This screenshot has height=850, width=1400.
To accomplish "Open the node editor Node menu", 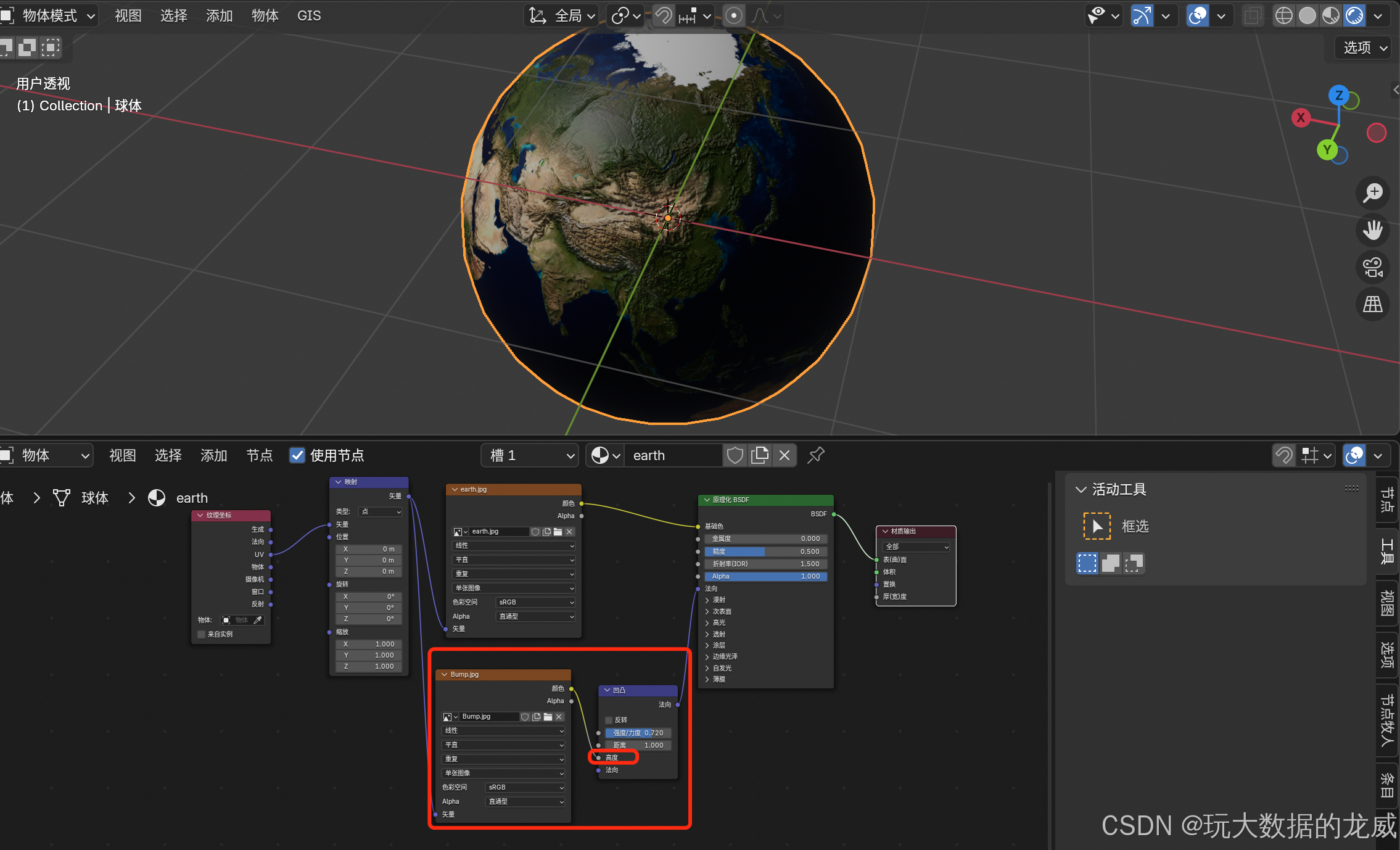I will point(259,455).
